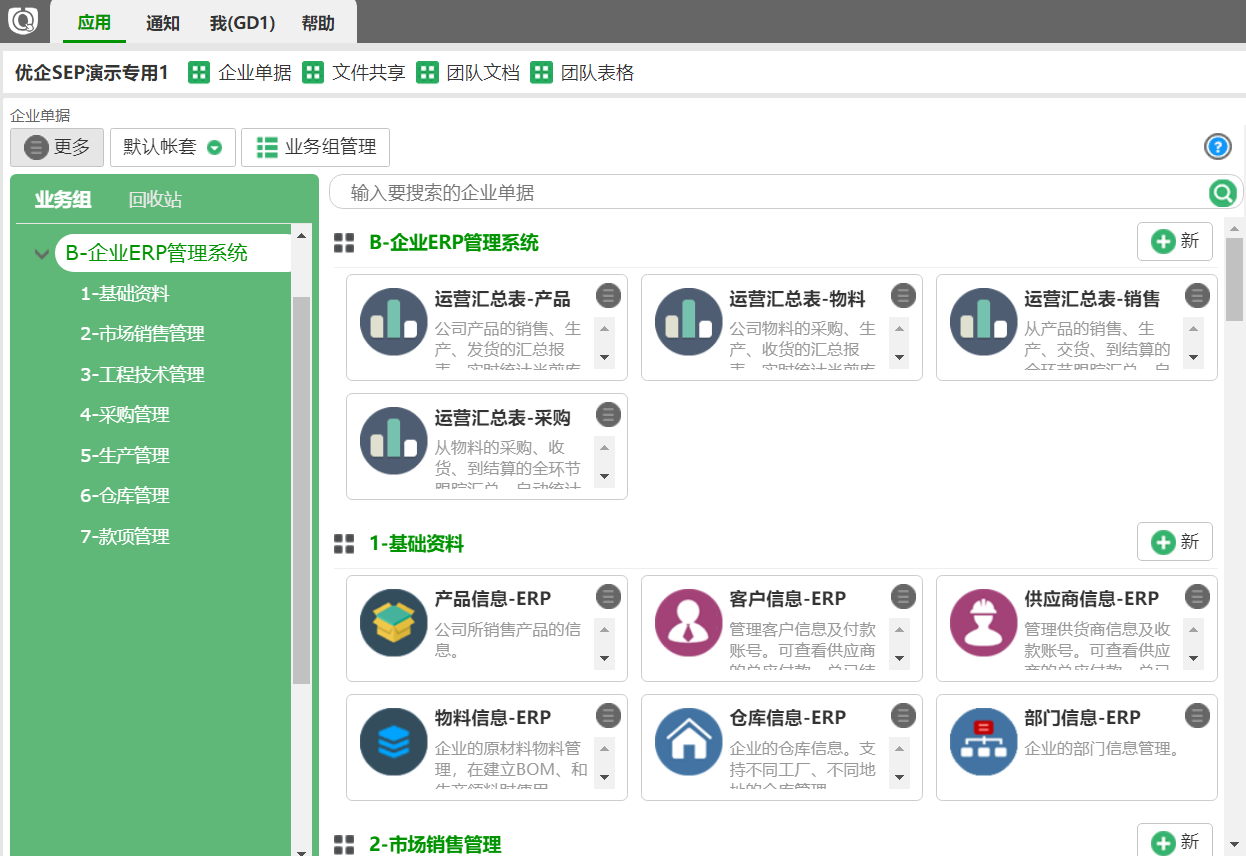1246x856 pixels.
Task: Select the 业务组 sidebar tab
Action: click(x=63, y=199)
